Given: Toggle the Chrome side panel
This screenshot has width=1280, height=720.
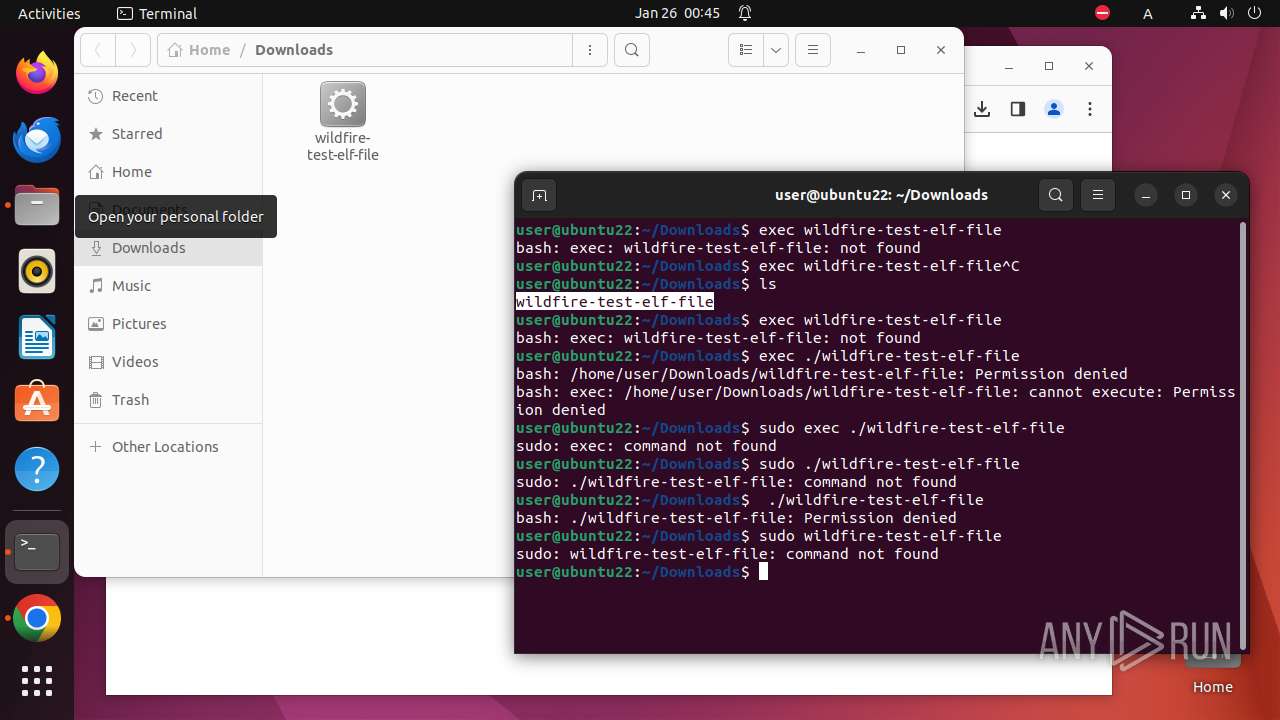Looking at the screenshot, I should 1018,109.
